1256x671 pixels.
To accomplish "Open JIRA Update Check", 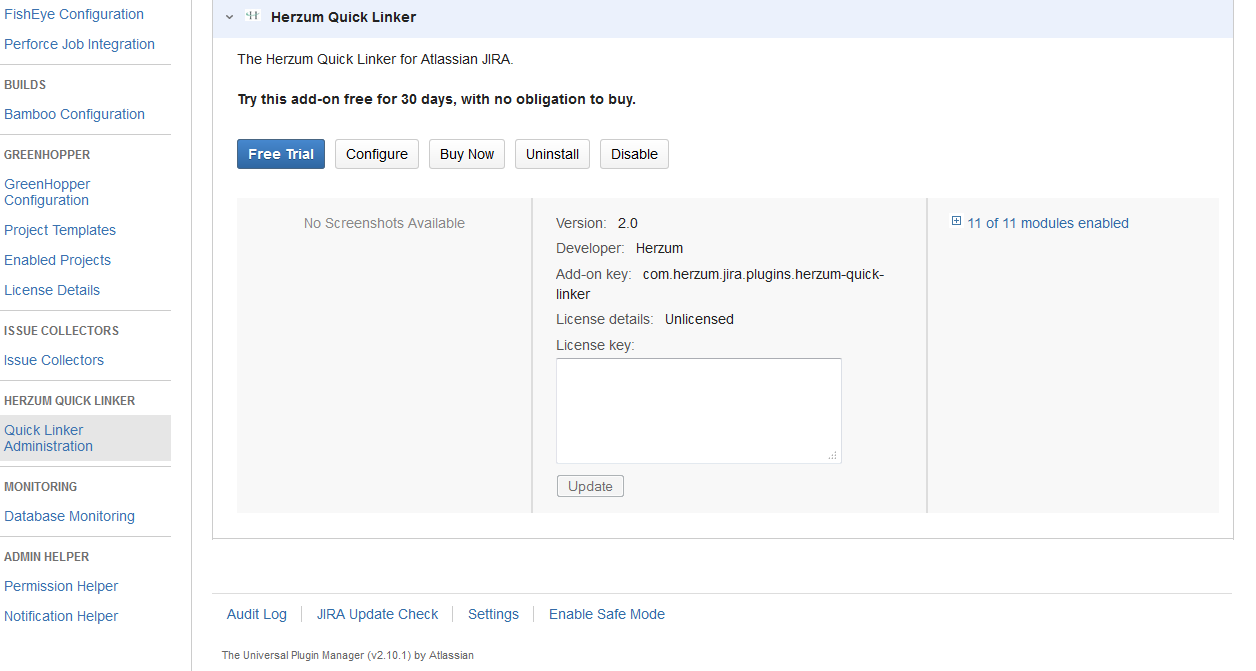I will coord(377,614).
